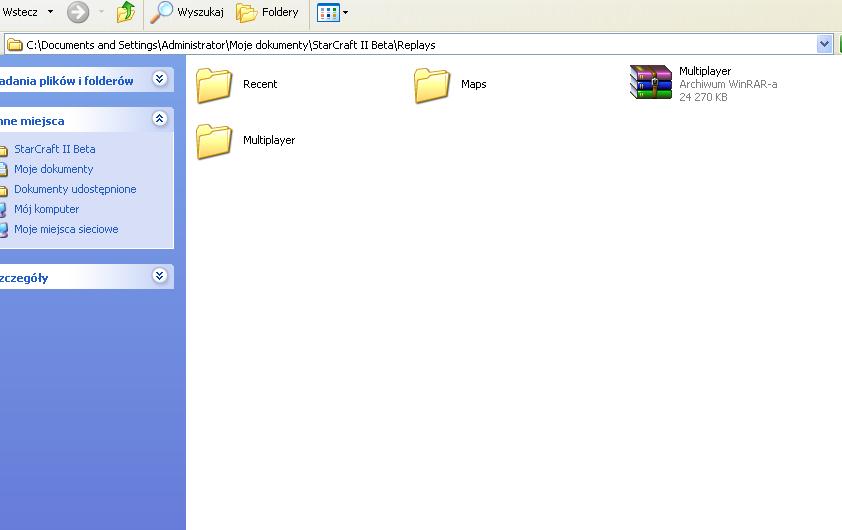Expand the Szczegóły details panel
Screen dimensions: 842x530
(x=159, y=277)
